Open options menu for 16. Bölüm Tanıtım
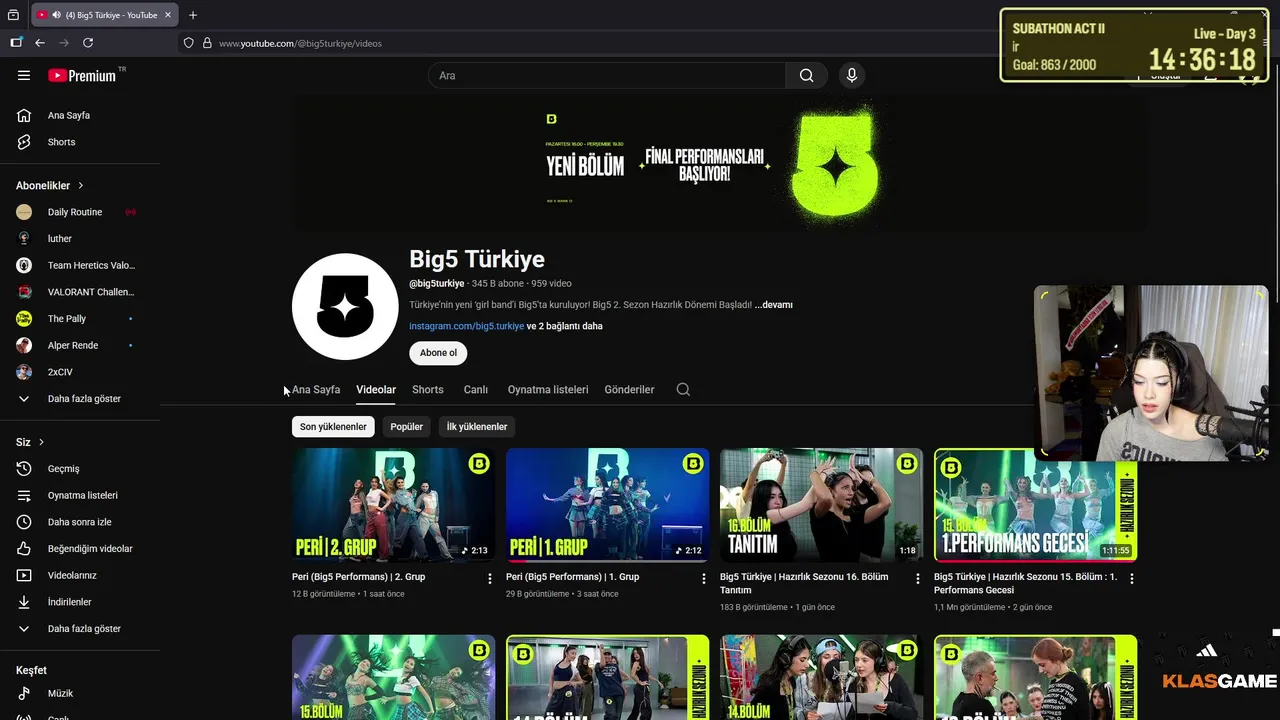 [x=917, y=578]
